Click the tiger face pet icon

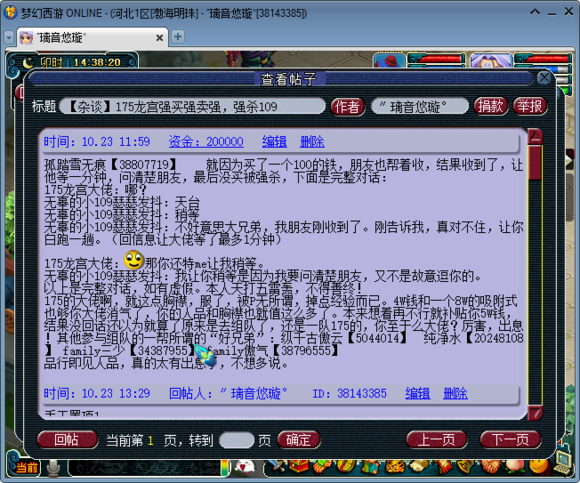[395, 467]
